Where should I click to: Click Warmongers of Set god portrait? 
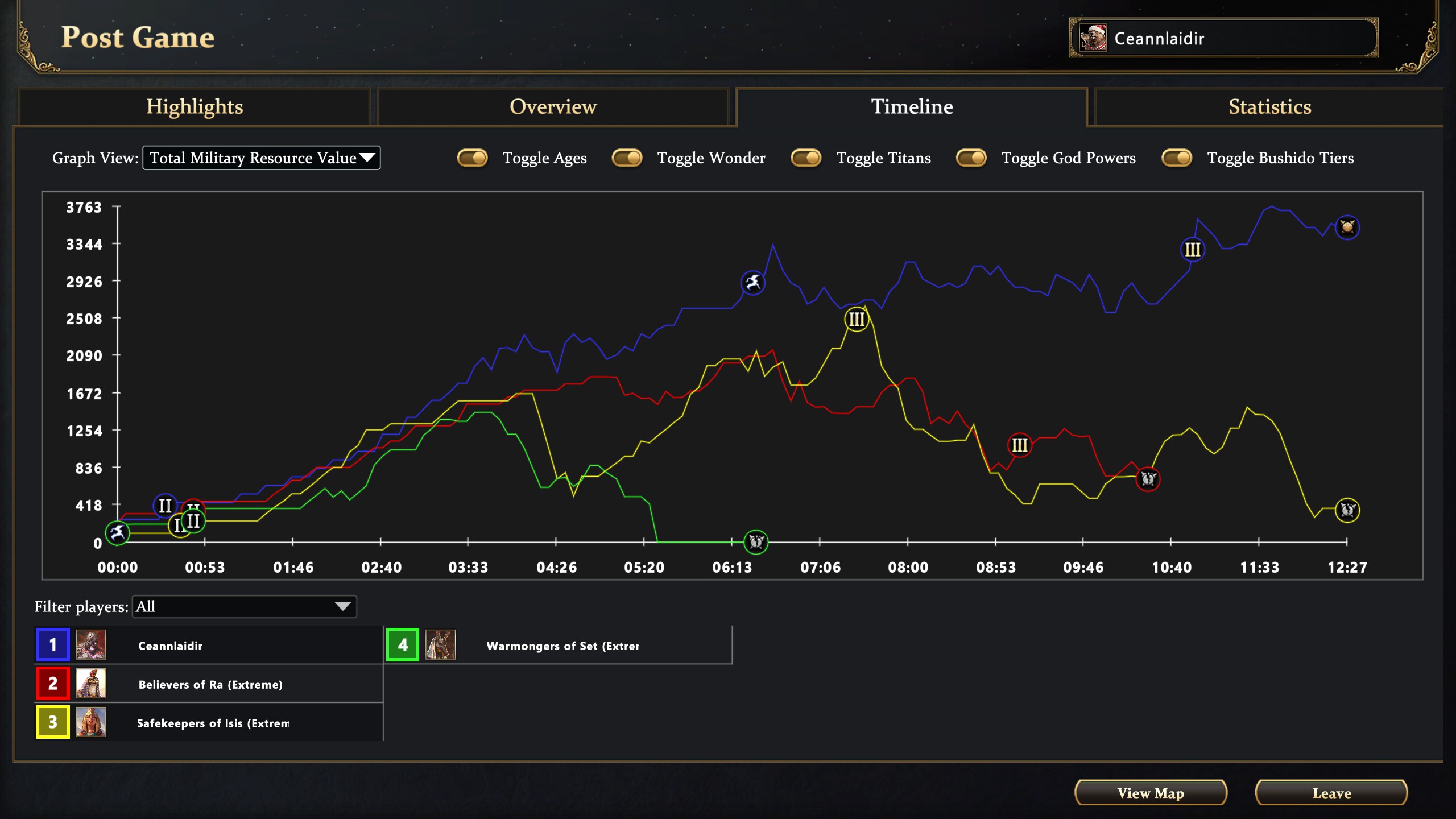[440, 645]
